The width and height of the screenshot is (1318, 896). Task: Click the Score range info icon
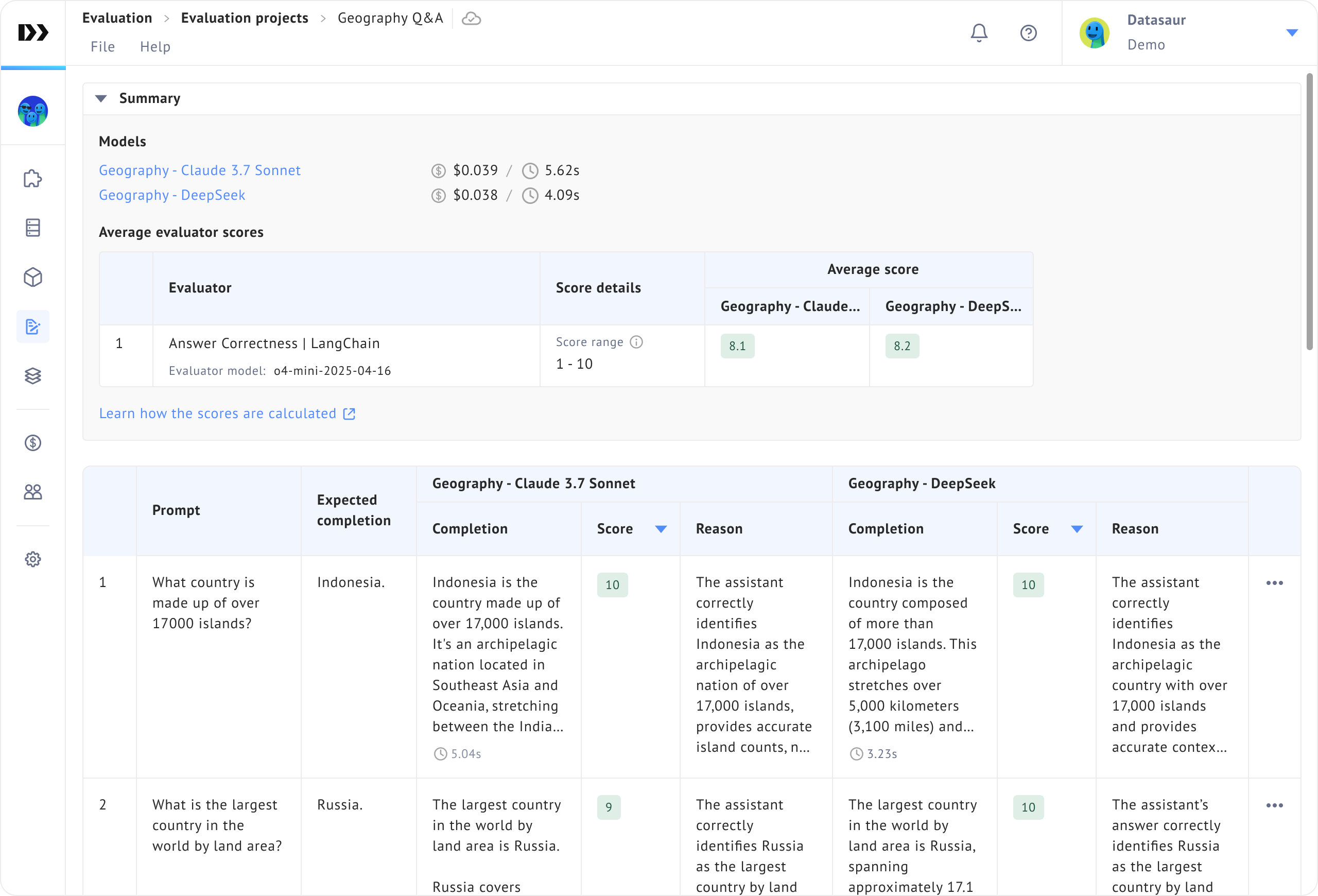click(x=636, y=342)
